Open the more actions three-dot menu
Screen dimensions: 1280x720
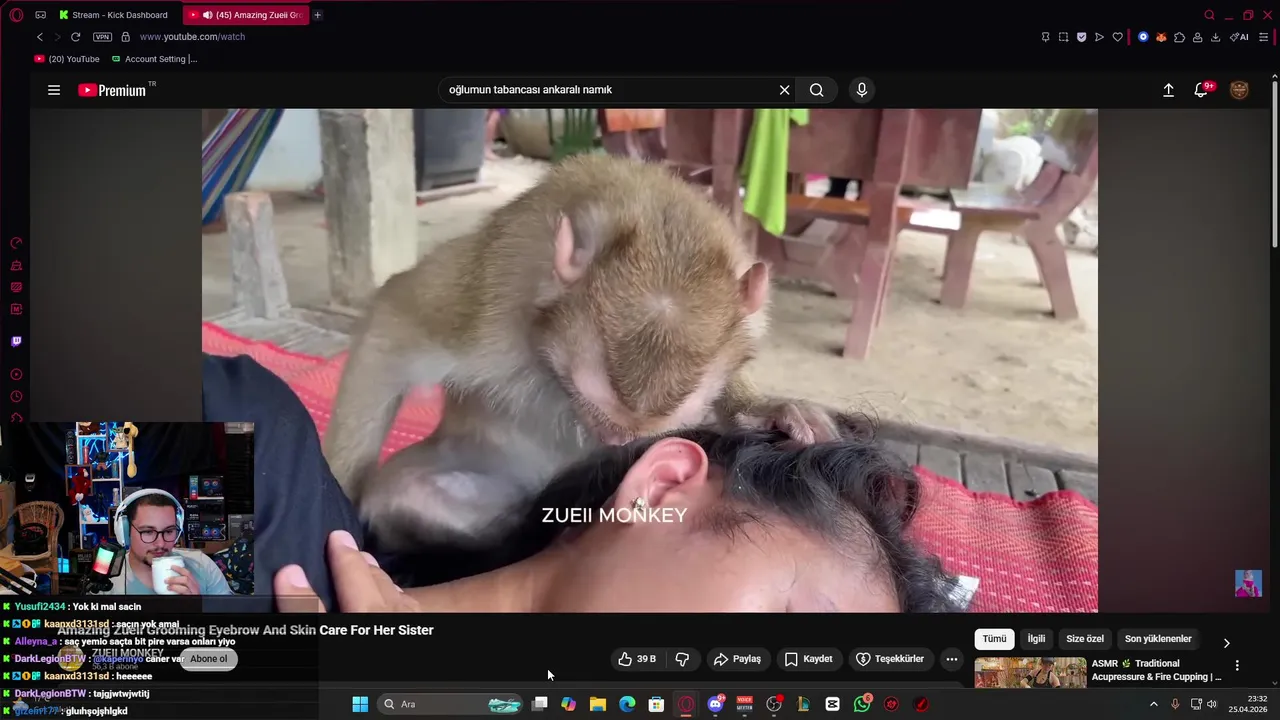(952, 659)
